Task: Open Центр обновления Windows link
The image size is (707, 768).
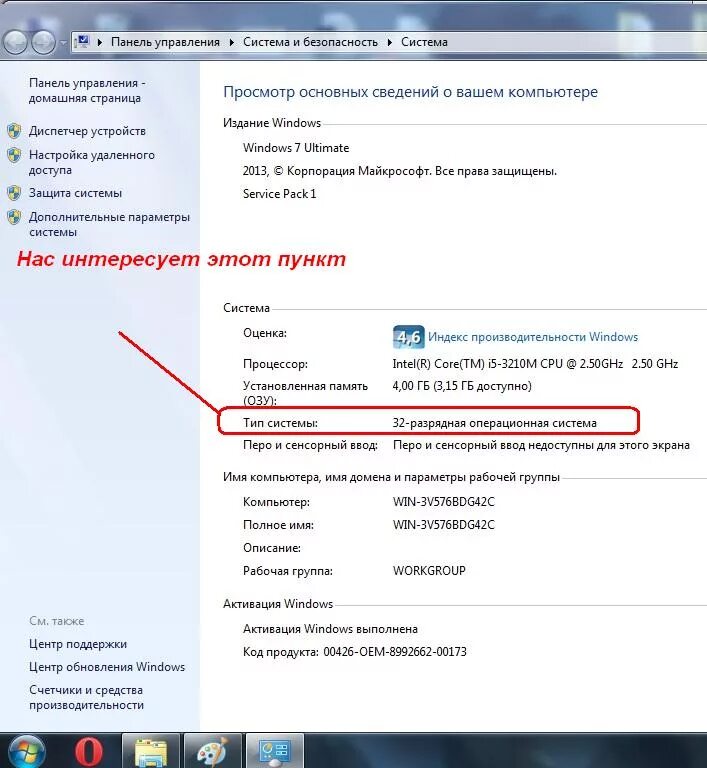Action: [107, 667]
